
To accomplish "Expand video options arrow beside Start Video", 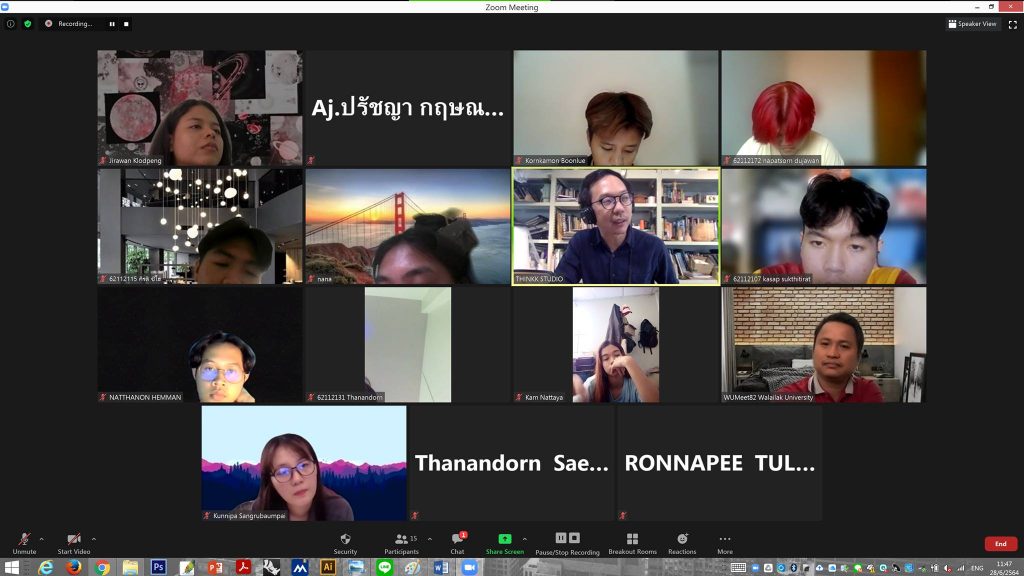I will tap(97, 539).
